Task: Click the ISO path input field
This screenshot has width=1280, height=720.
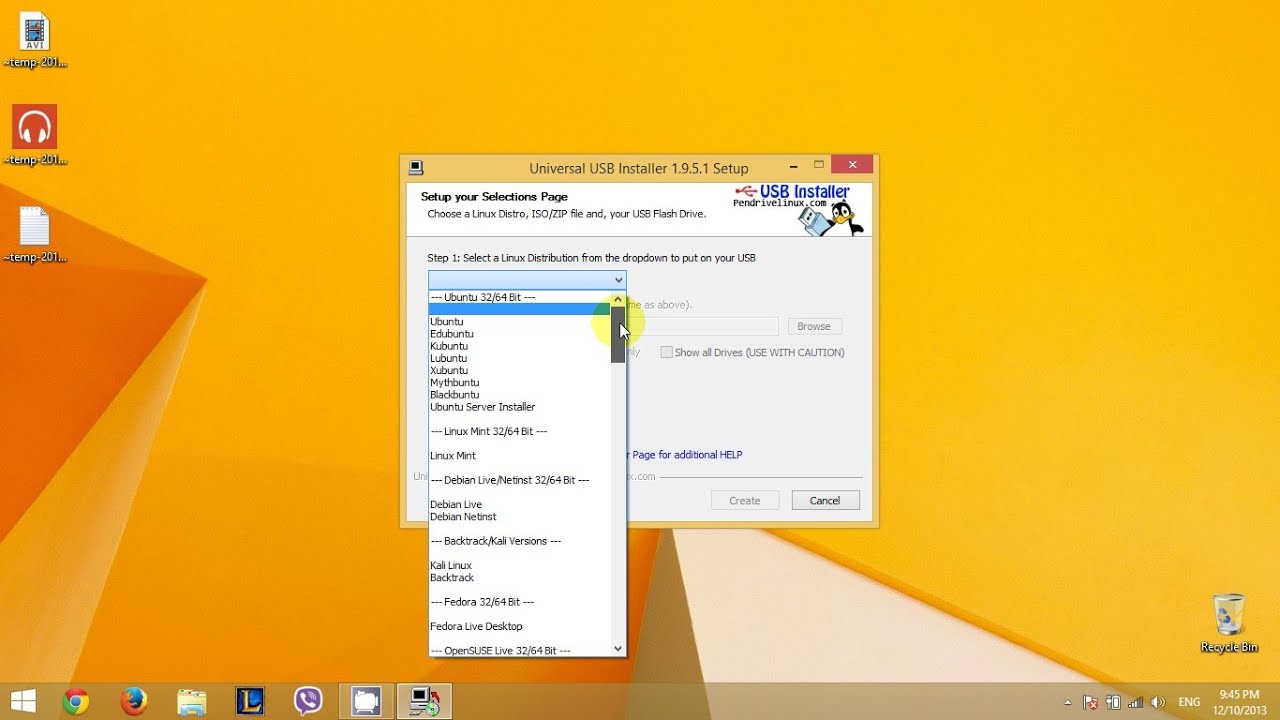Action: (x=702, y=326)
